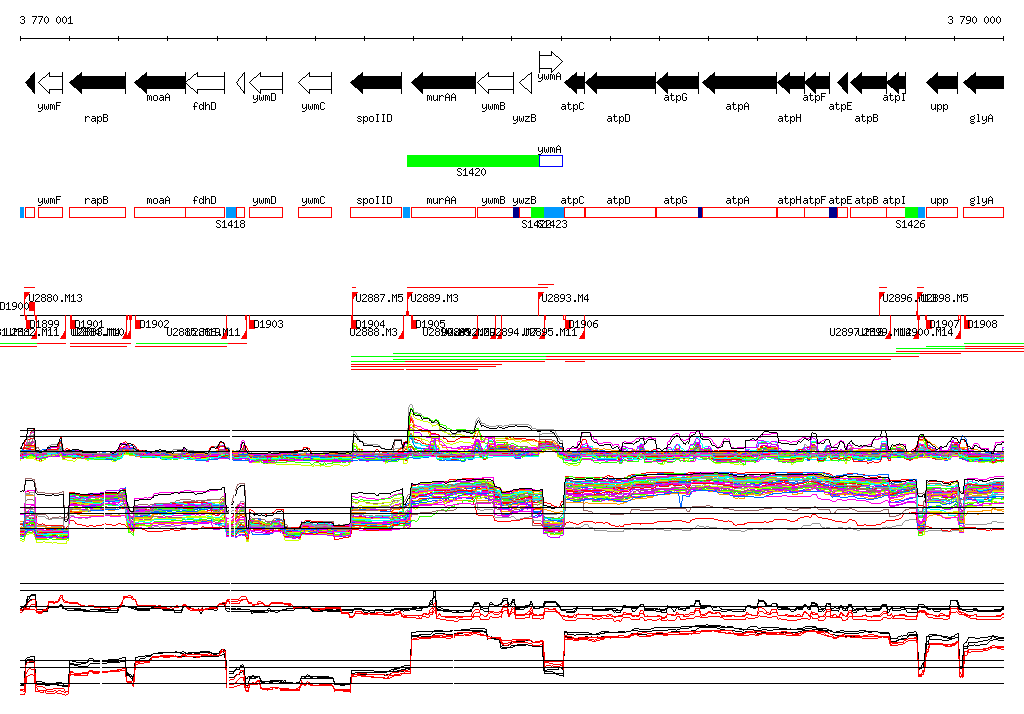Select the white ywmD gene arrow

point(266,83)
